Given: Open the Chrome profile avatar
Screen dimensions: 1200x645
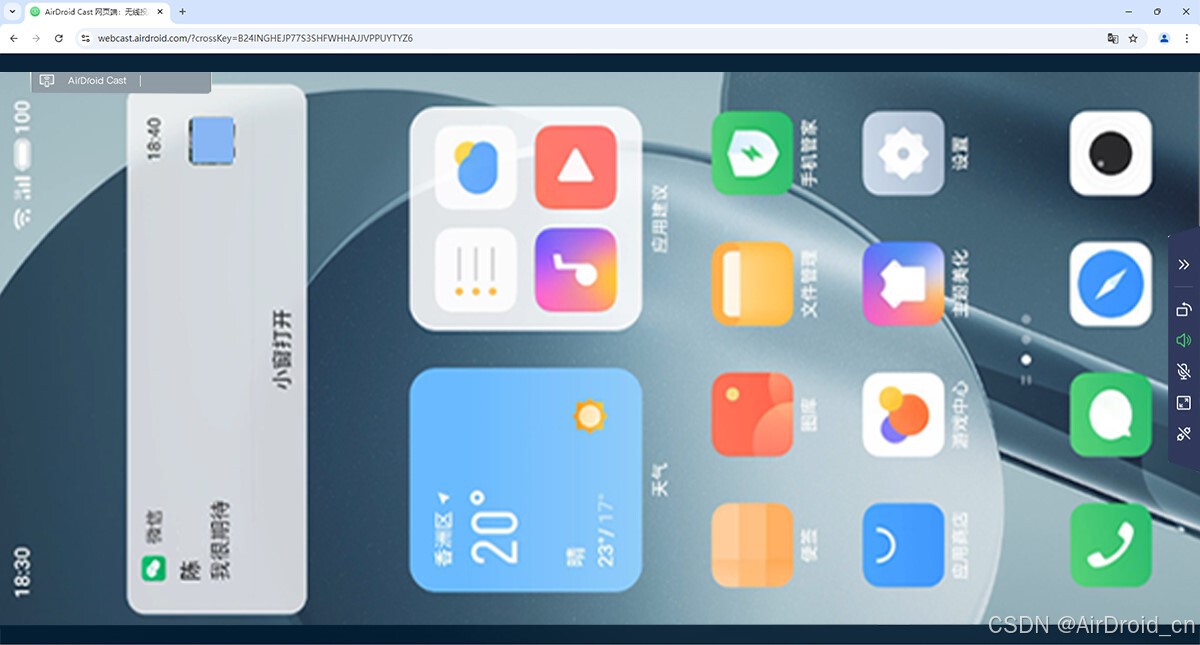Looking at the screenshot, I should [1164, 38].
